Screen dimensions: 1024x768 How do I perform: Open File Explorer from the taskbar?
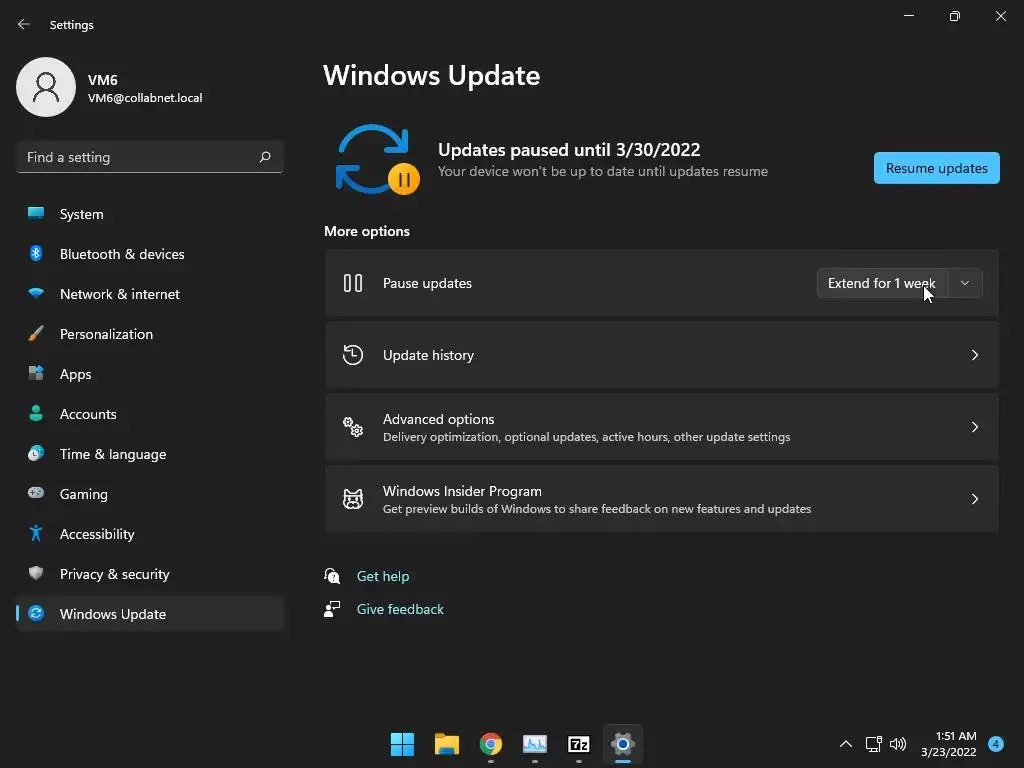[447, 744]
